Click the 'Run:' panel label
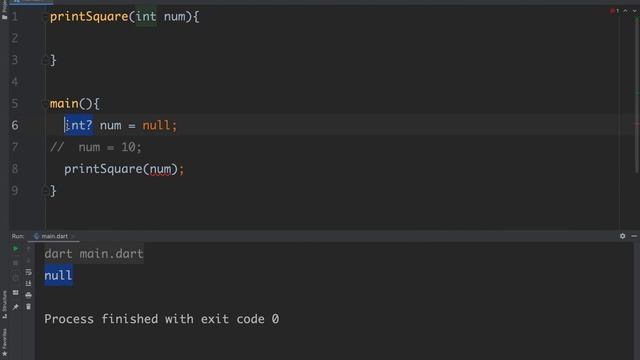Viewport: 640px width, 360px height. (x=18, y=236)
